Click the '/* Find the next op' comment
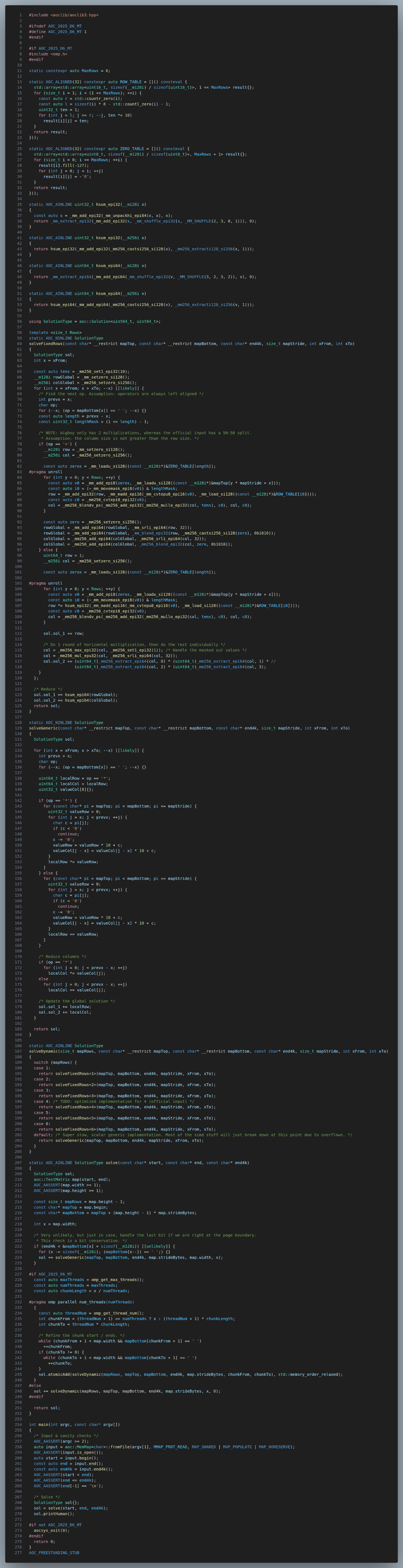 click(121, 394)
